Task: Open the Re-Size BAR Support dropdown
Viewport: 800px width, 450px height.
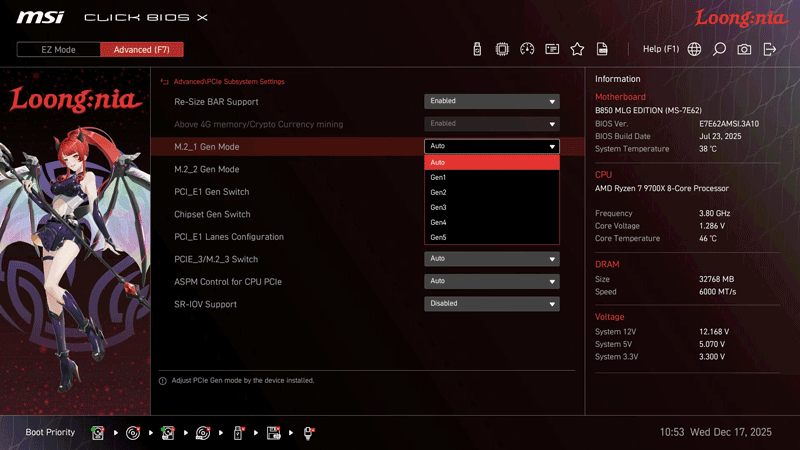Action: coord(491,101)
